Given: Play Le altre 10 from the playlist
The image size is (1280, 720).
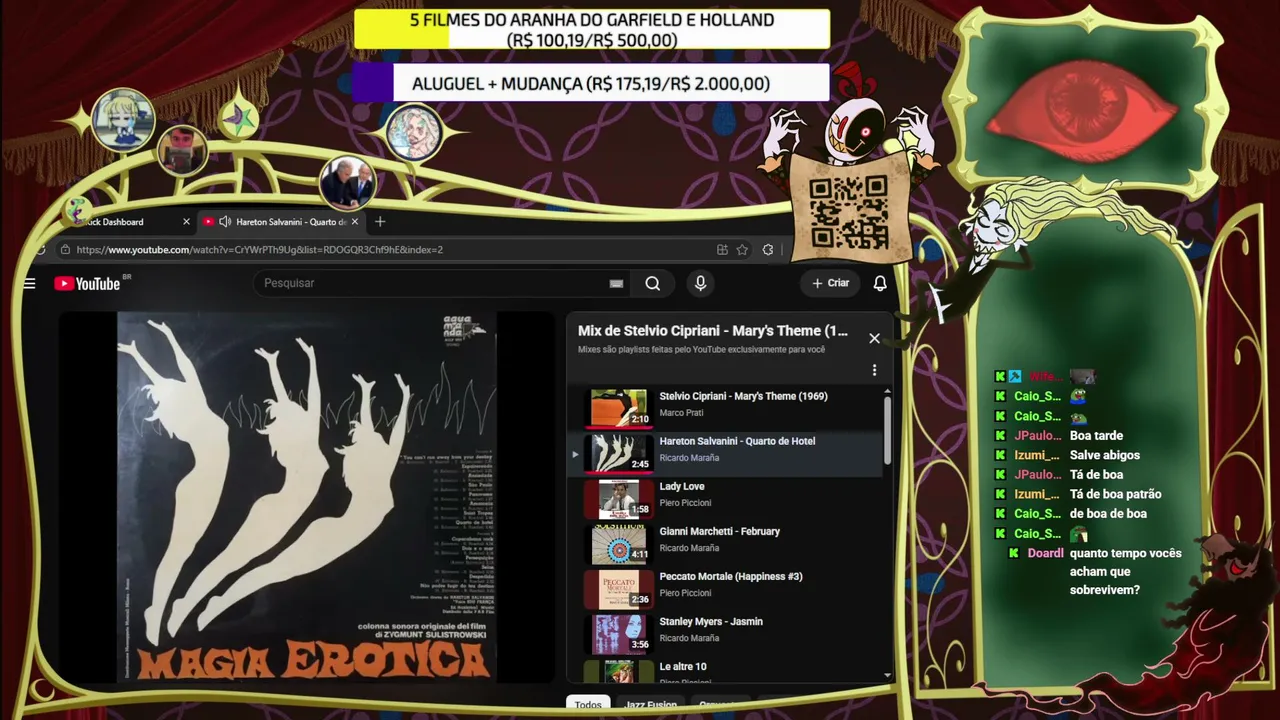Looking at the screenshot, I should coord(725,670).
